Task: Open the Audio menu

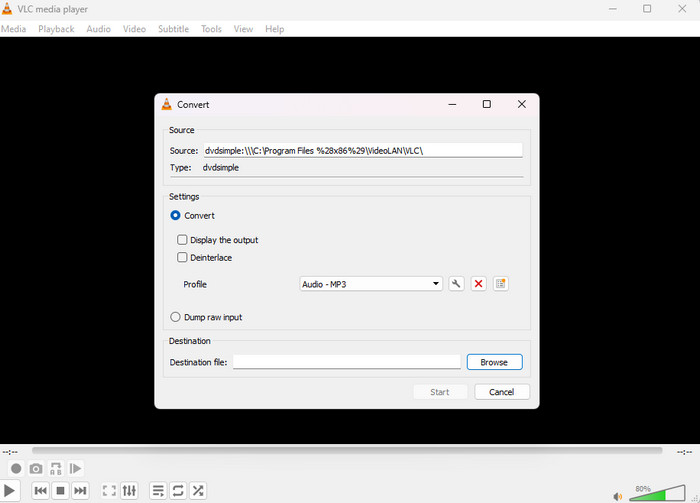Action: 99,29
